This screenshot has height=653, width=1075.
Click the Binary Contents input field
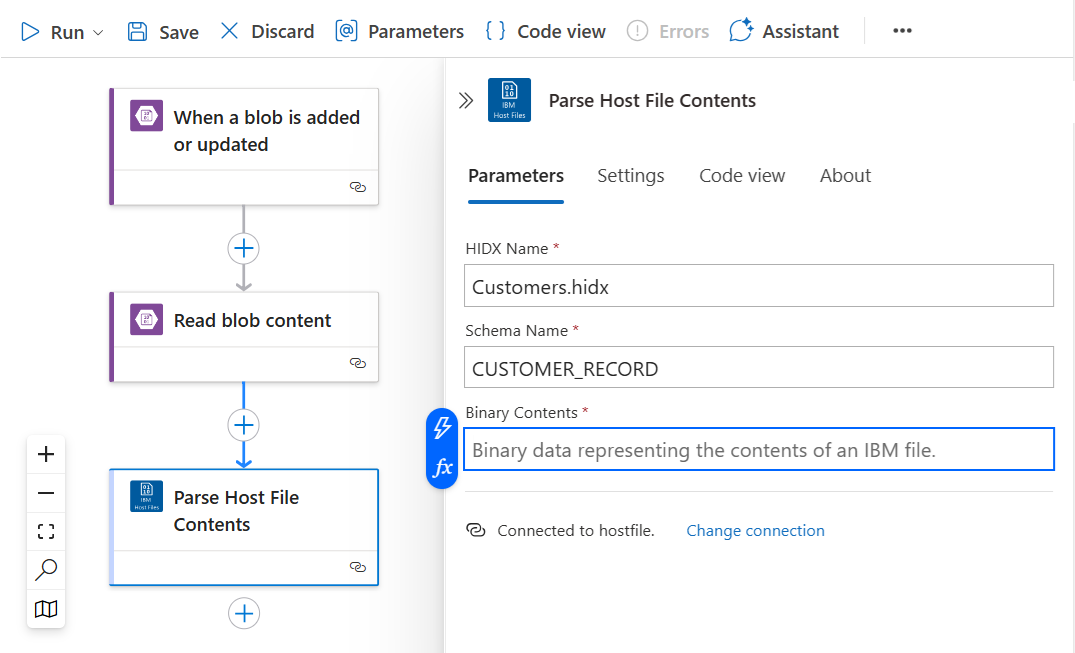759,450
